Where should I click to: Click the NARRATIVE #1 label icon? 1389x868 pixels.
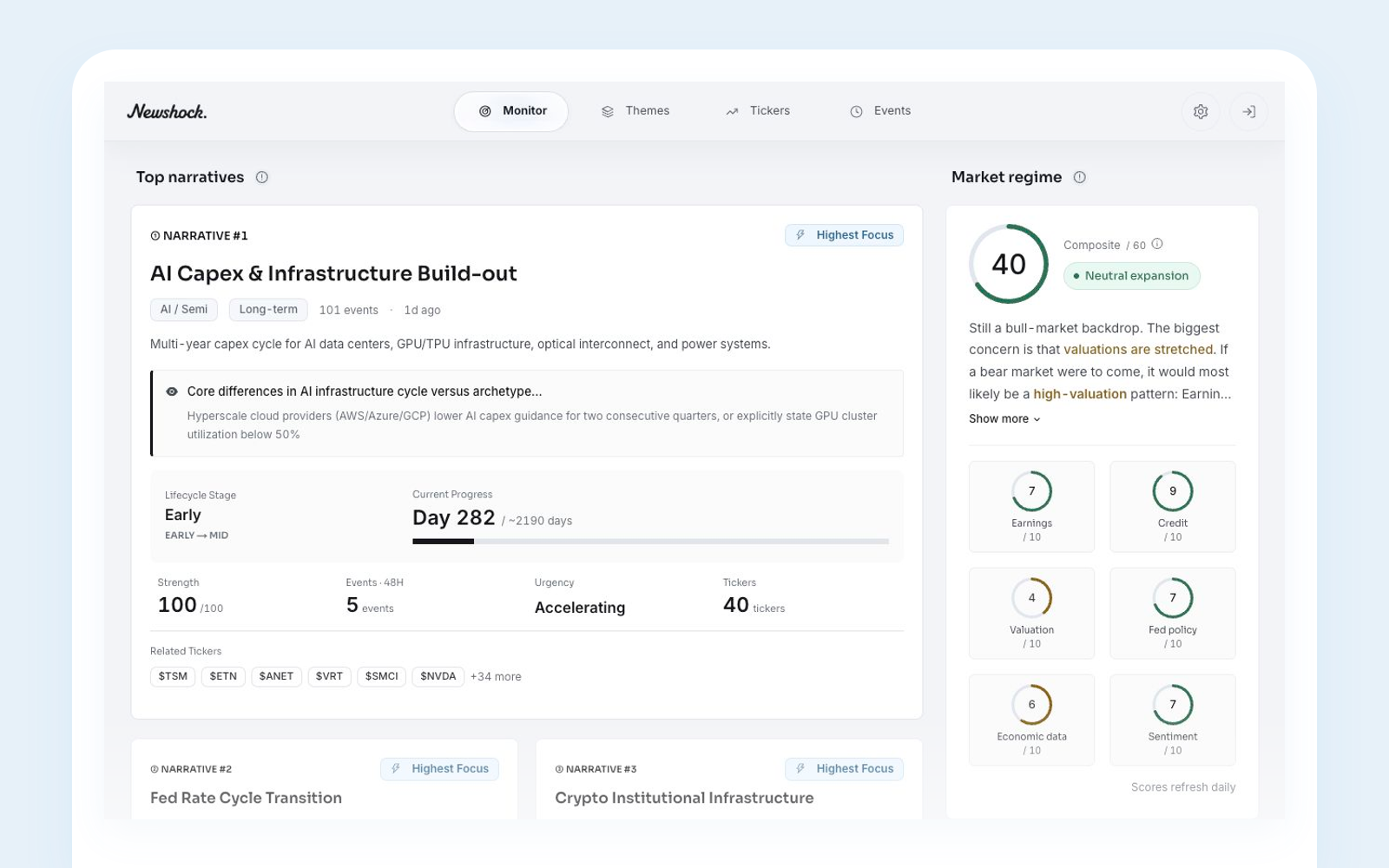pos(155,236)
